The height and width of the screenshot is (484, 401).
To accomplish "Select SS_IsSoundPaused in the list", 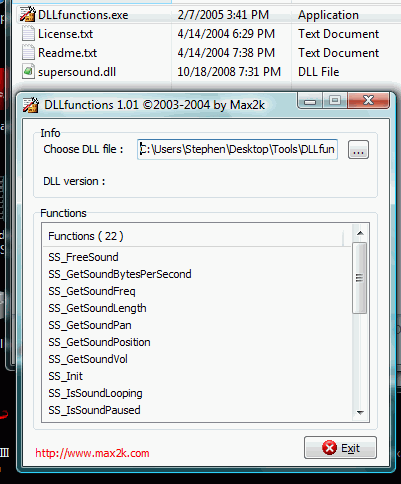I will (94, 410).
